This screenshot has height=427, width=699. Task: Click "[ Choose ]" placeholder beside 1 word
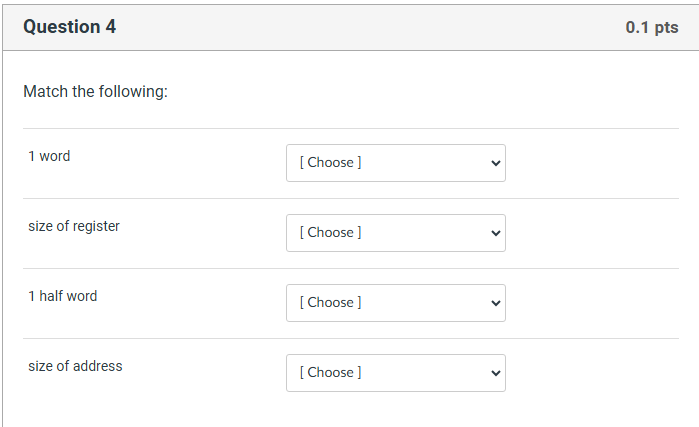coord(330,163)
